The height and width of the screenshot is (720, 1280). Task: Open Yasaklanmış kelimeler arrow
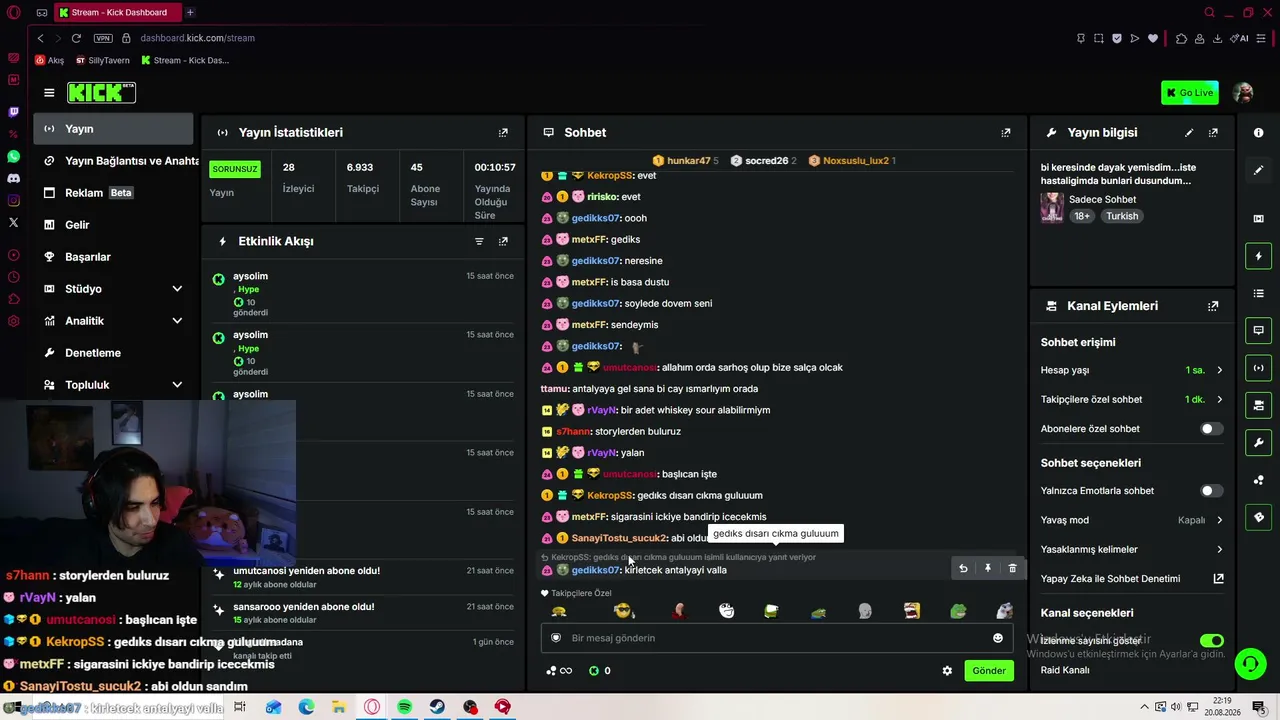[x=1219, y=549]
